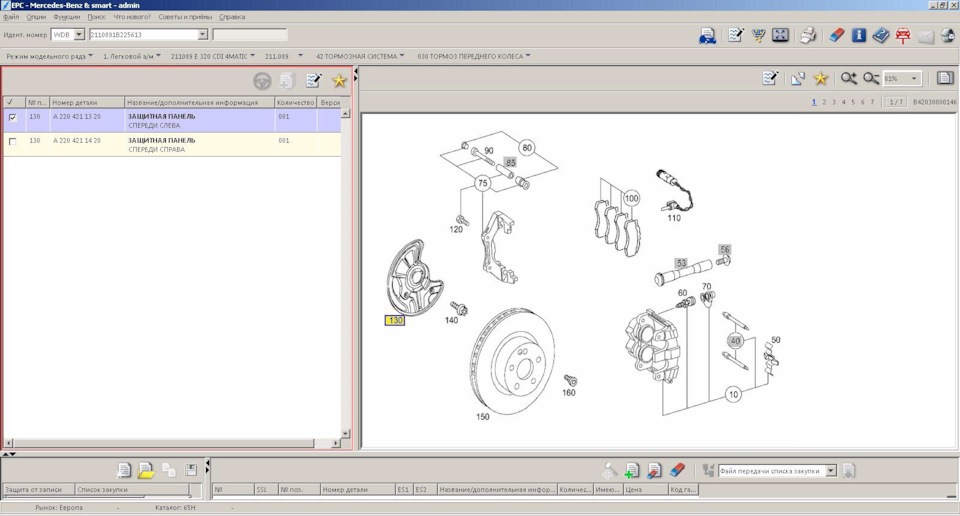
Task: Click the star favorite in parts list panel
Action: coord(339,80)
